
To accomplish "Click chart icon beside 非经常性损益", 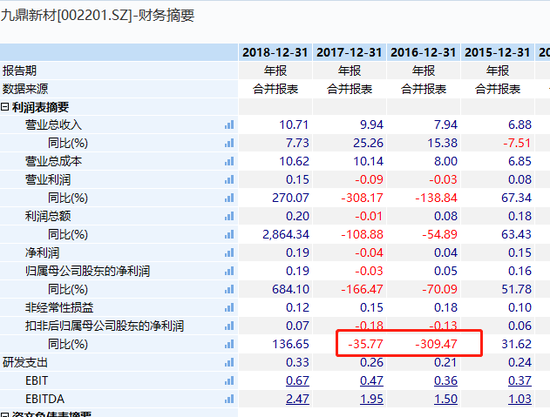I will tap(229, 308).
